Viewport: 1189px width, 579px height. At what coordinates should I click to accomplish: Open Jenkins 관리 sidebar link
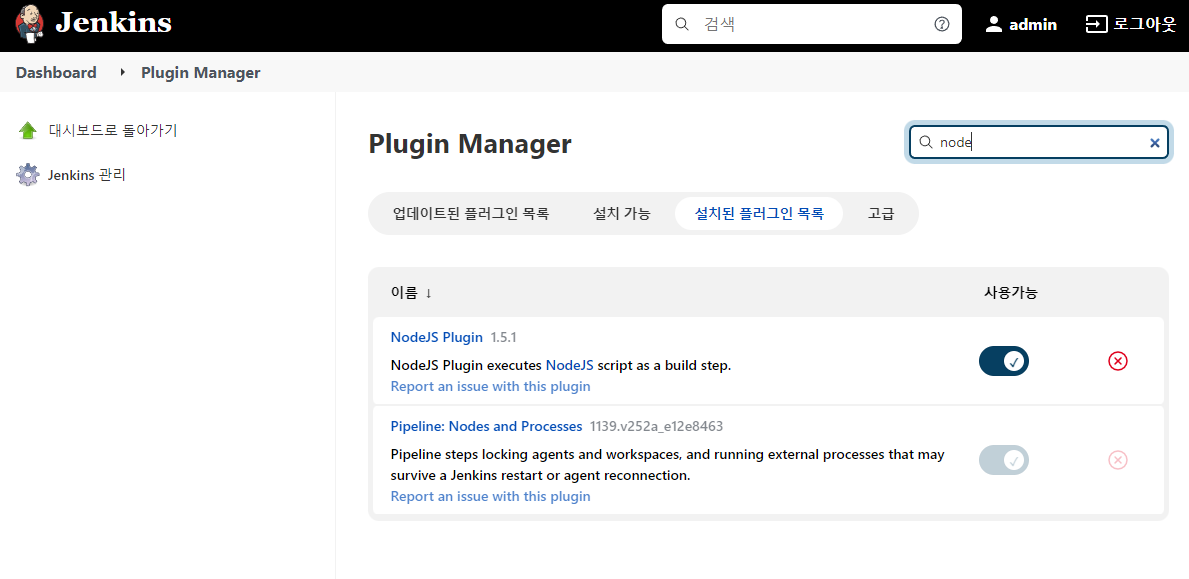(x=86, y=175)
